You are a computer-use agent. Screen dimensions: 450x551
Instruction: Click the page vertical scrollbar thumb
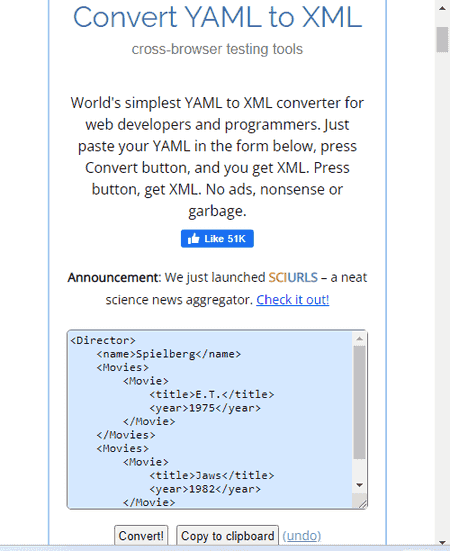[x=442, y=40]
